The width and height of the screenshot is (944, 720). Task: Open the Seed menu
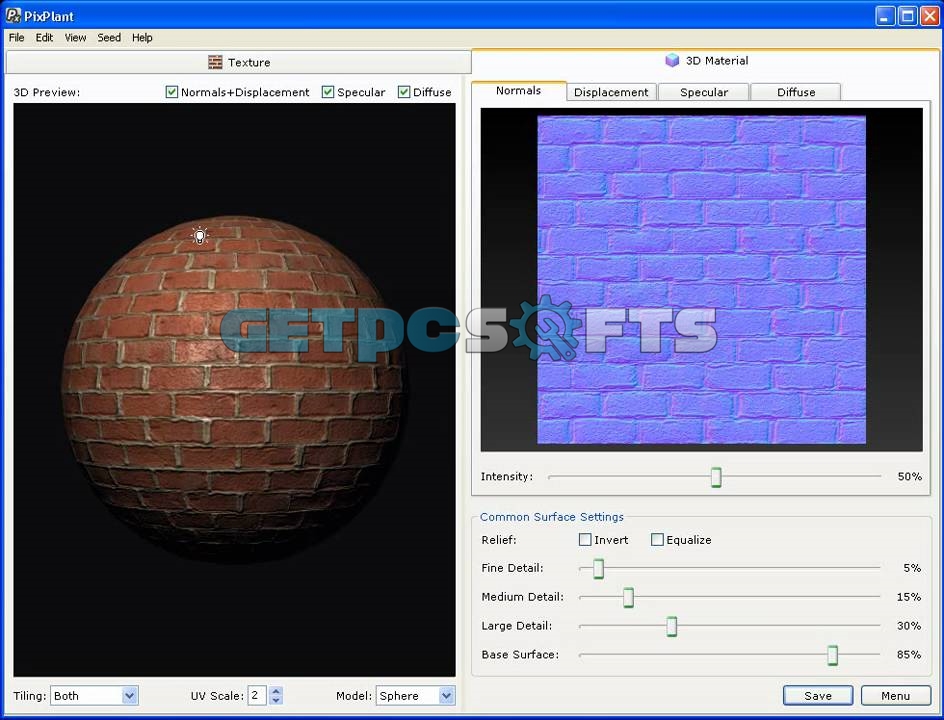click(109, 37)
